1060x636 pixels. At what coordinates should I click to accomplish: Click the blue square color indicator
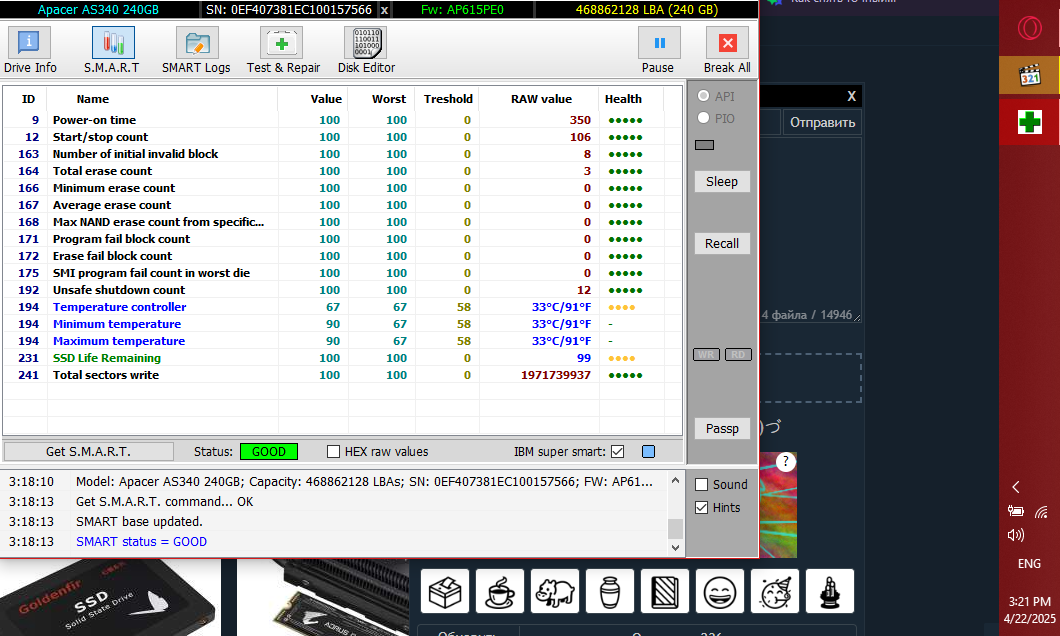(x=648, y=452)
